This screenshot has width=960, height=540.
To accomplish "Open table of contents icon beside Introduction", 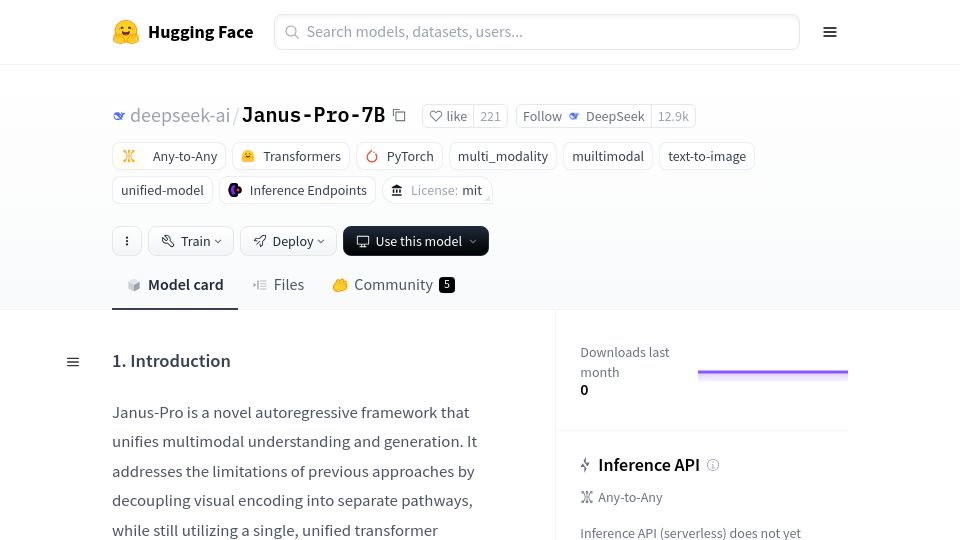I will [x=73, y=362].
